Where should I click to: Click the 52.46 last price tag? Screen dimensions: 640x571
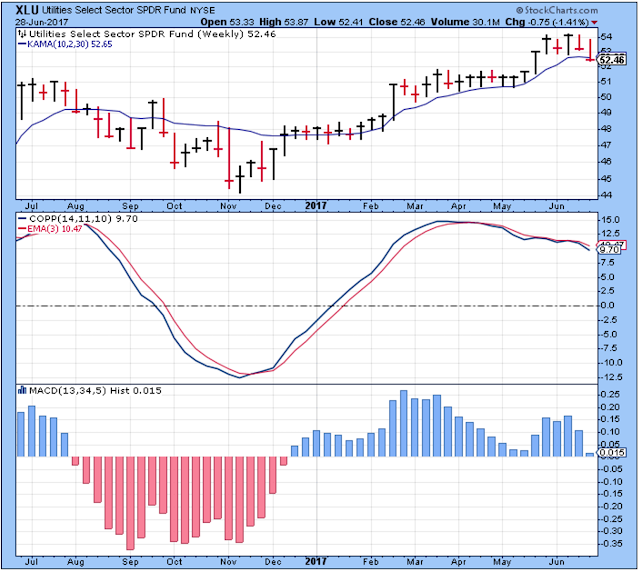(611, 60)
